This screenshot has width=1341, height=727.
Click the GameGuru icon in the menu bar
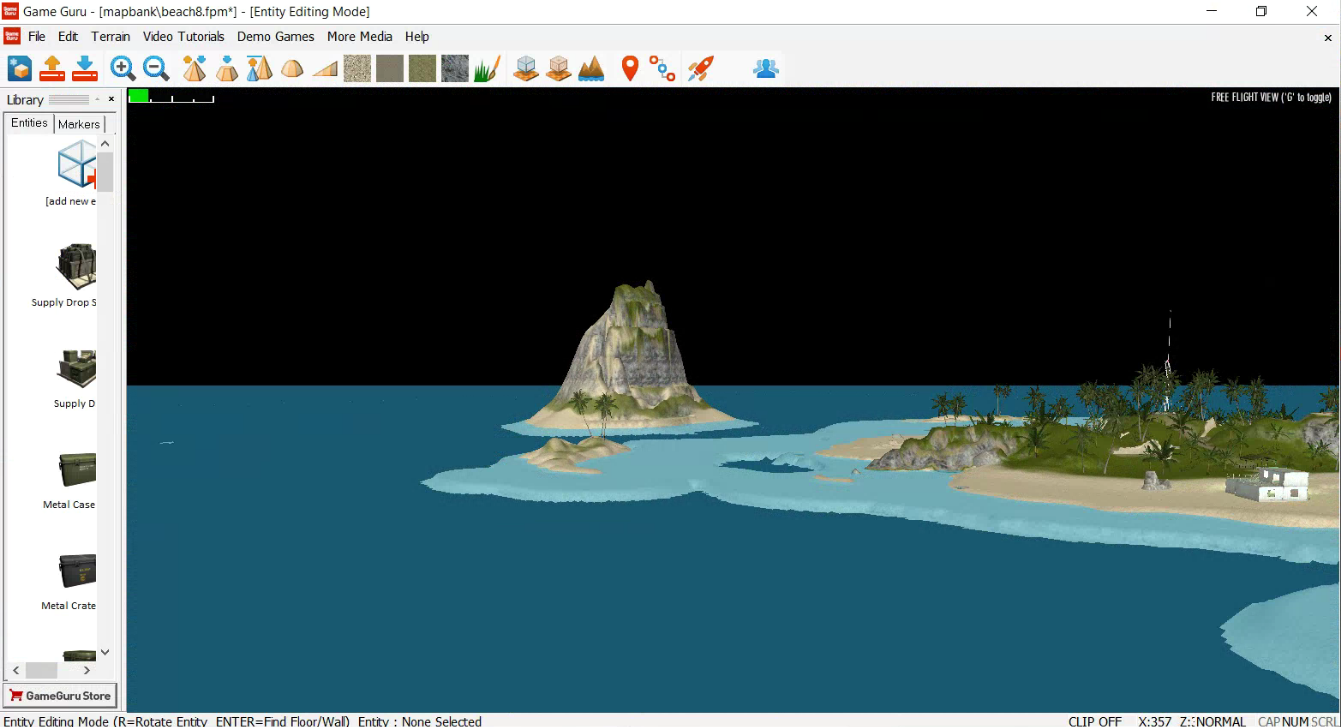(12, 37)
